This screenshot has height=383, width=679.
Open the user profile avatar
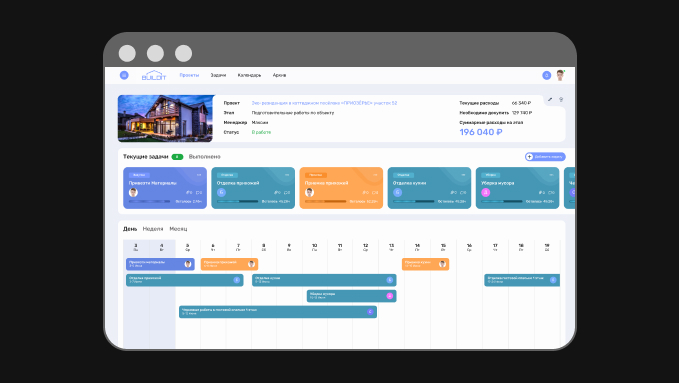[560, 75]
